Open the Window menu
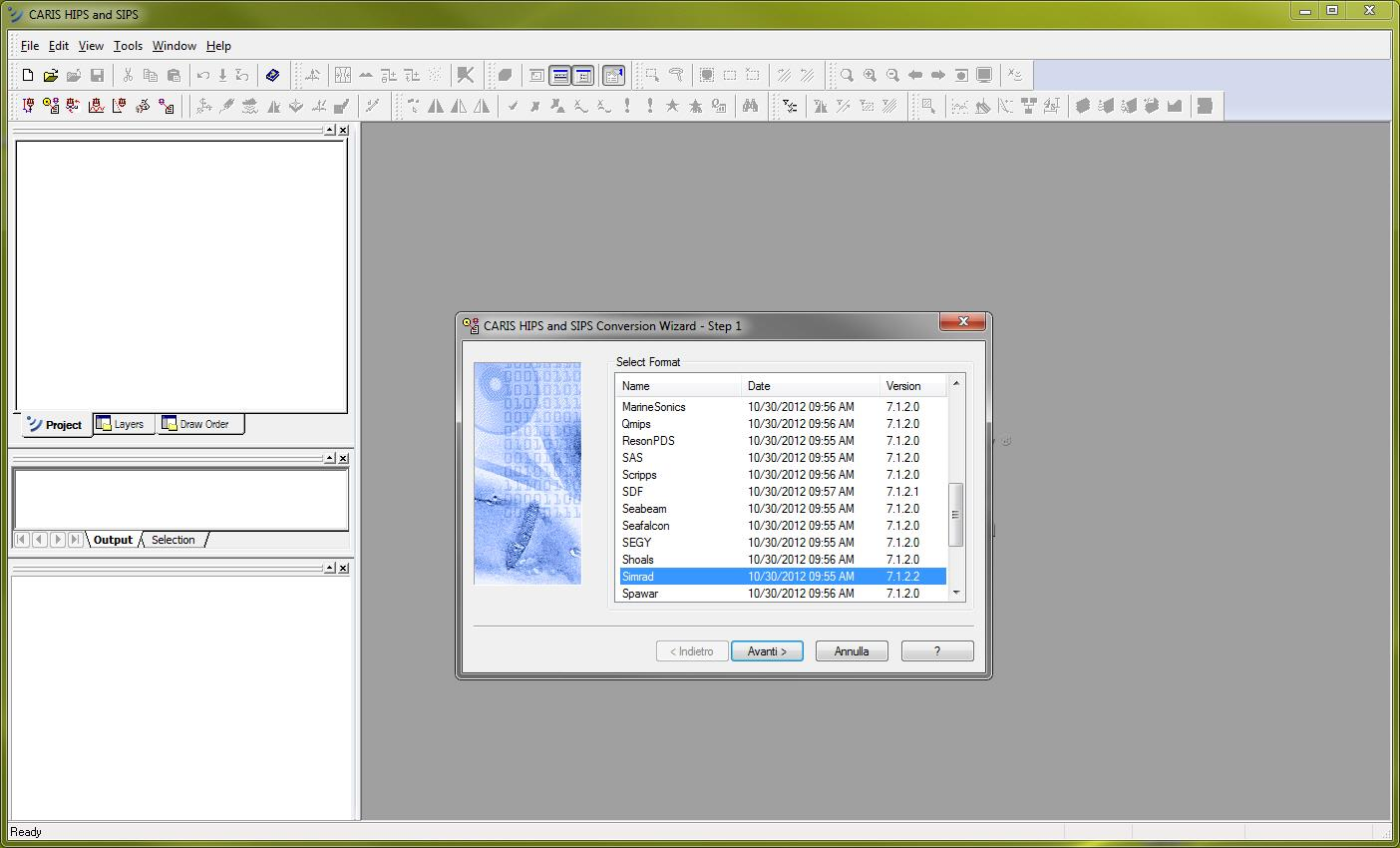 point(175,46)
